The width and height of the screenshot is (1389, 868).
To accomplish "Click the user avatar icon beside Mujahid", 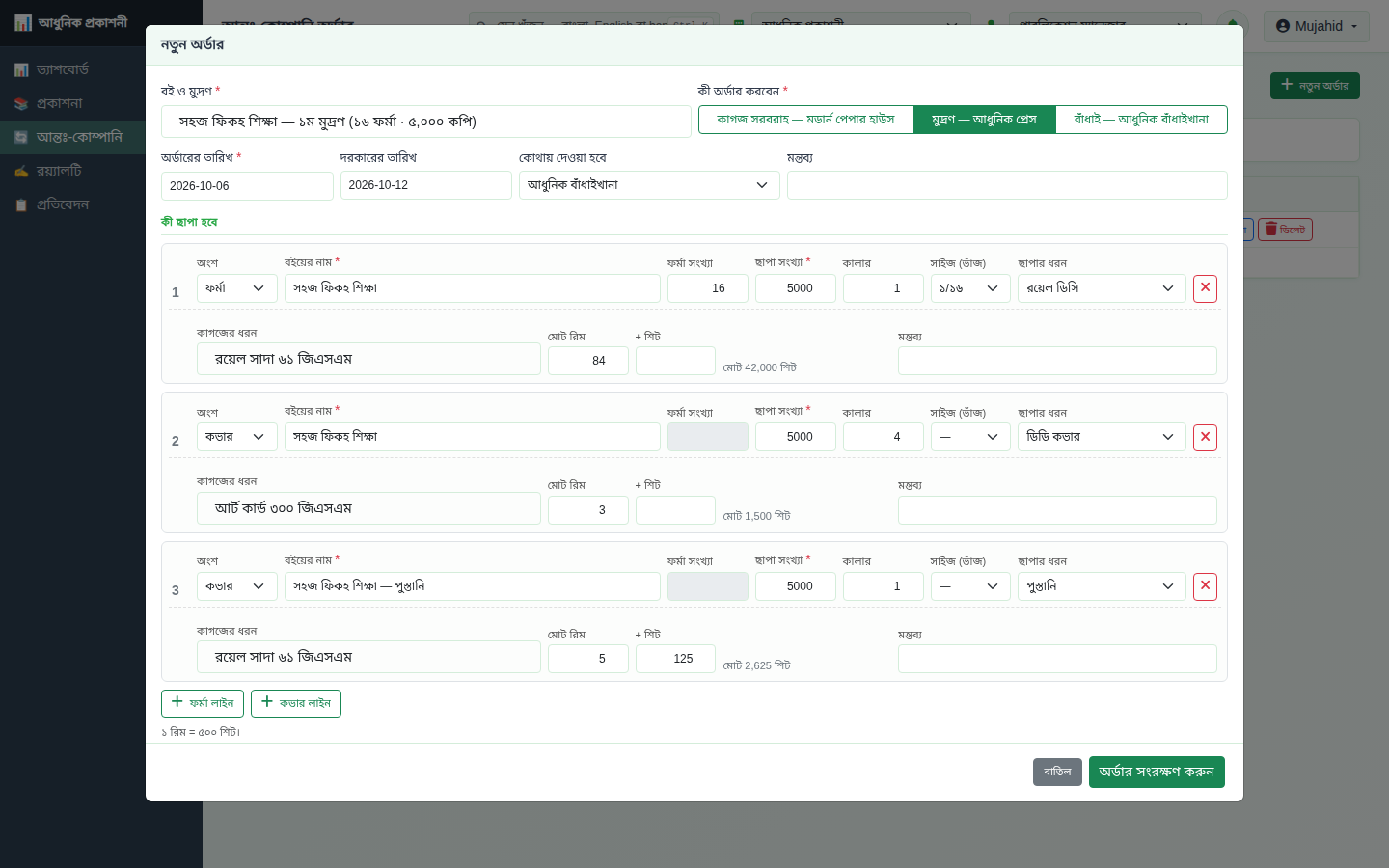I will pos(1283,26).
